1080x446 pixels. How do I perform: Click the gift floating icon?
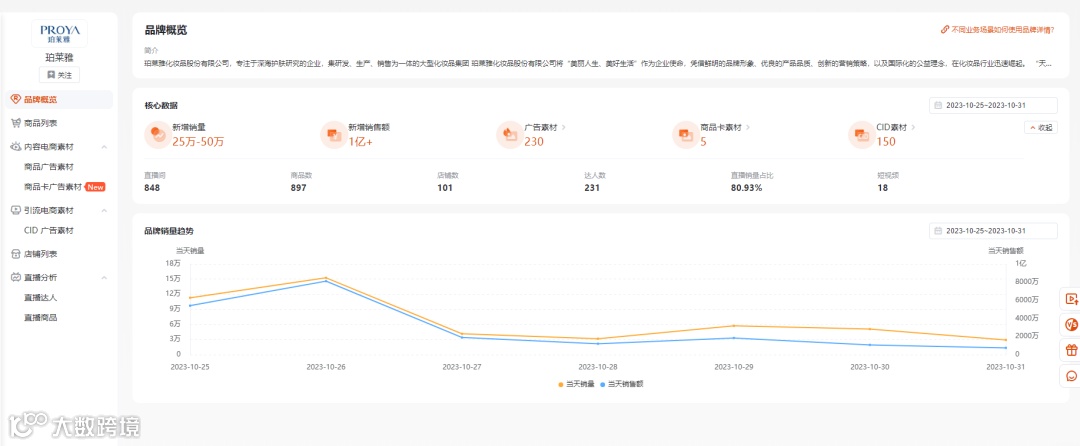coord(1071,350)
